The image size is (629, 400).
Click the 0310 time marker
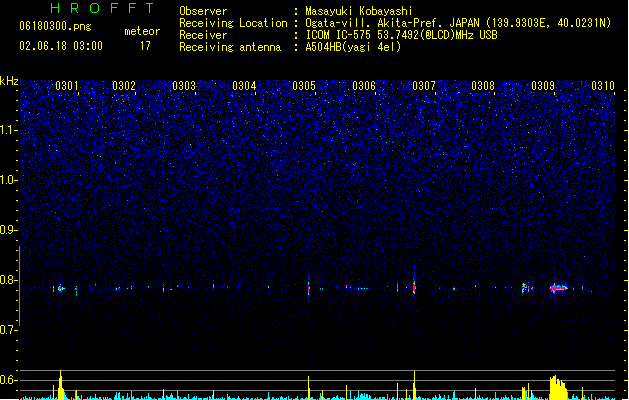[x=603, y=86]
